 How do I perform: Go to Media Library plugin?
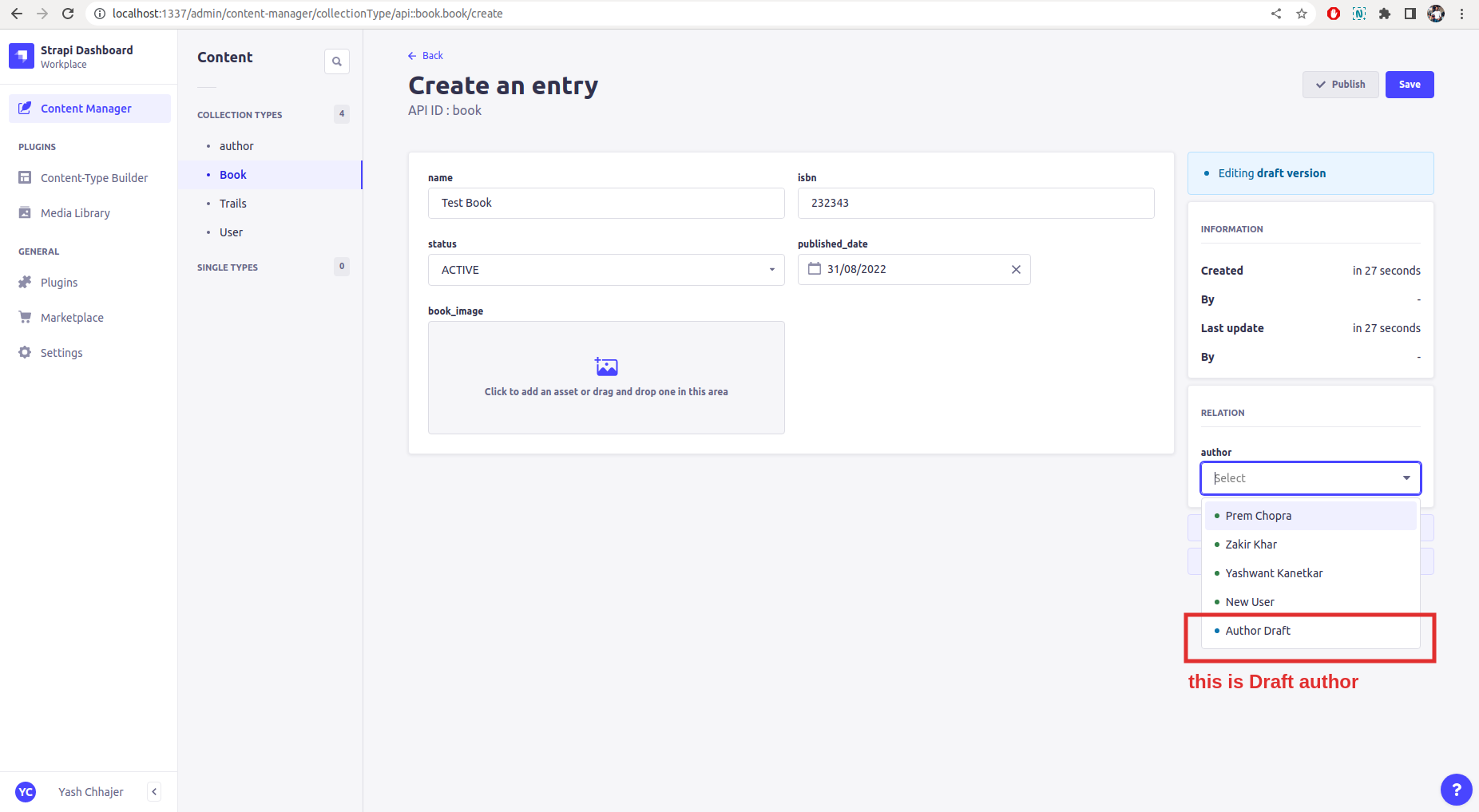[75, 213]
